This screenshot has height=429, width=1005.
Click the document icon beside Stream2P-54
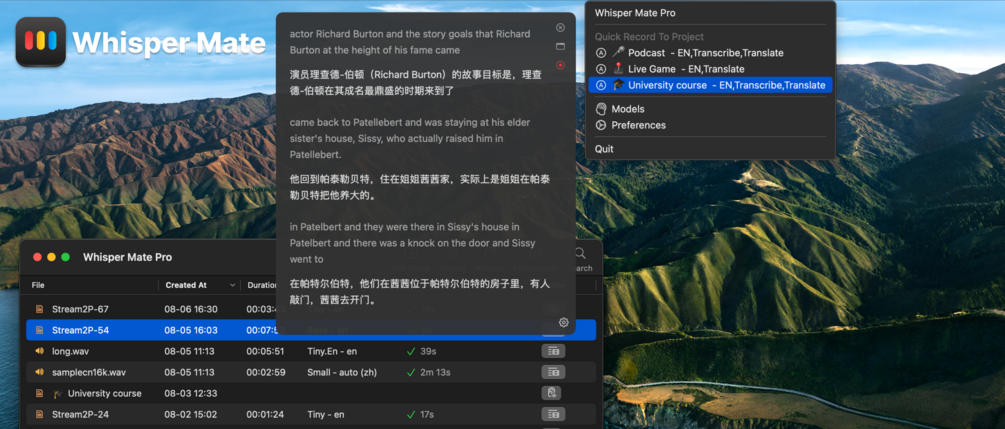40,330
